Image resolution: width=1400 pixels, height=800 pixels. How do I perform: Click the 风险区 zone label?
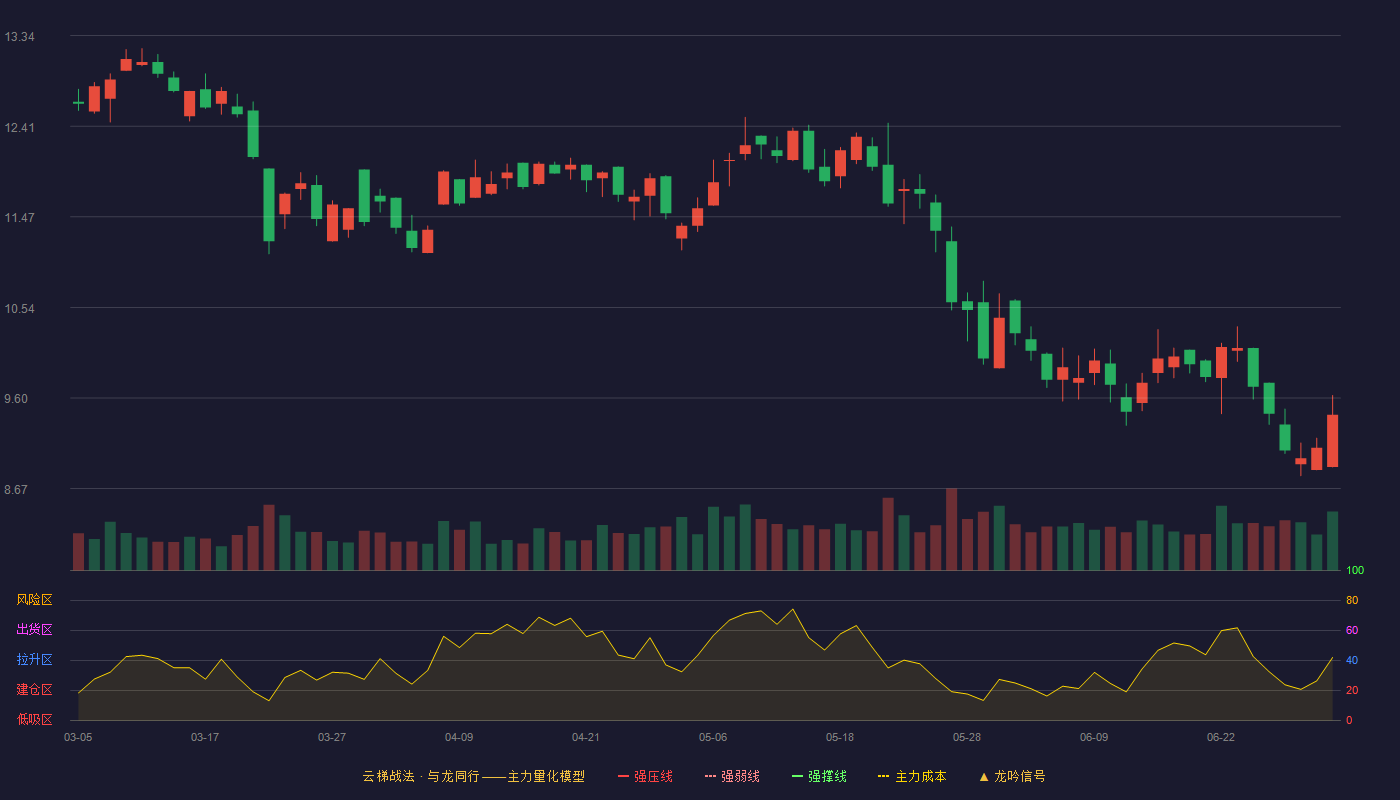pos(34,600)
